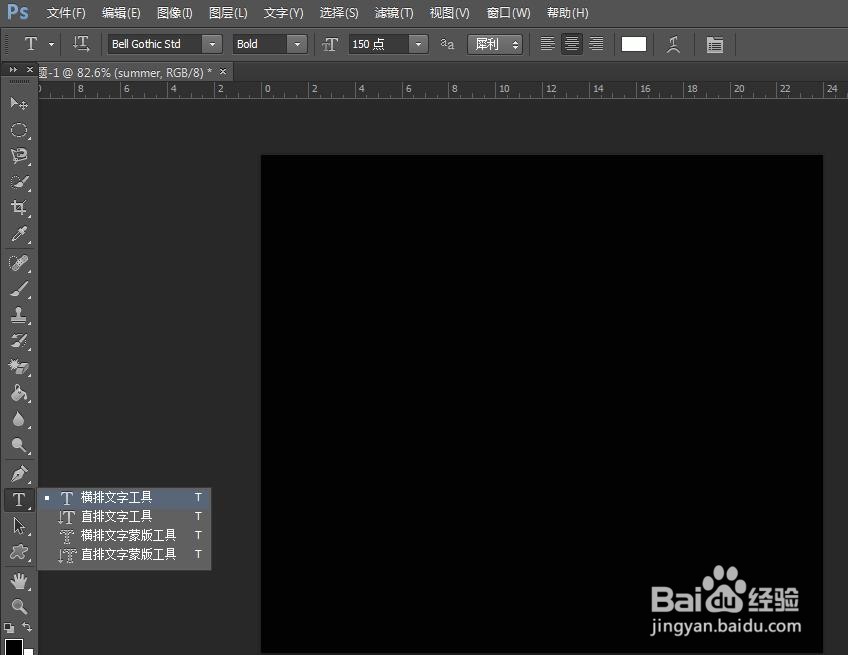Select the Brush tool

tap(19, 289)
